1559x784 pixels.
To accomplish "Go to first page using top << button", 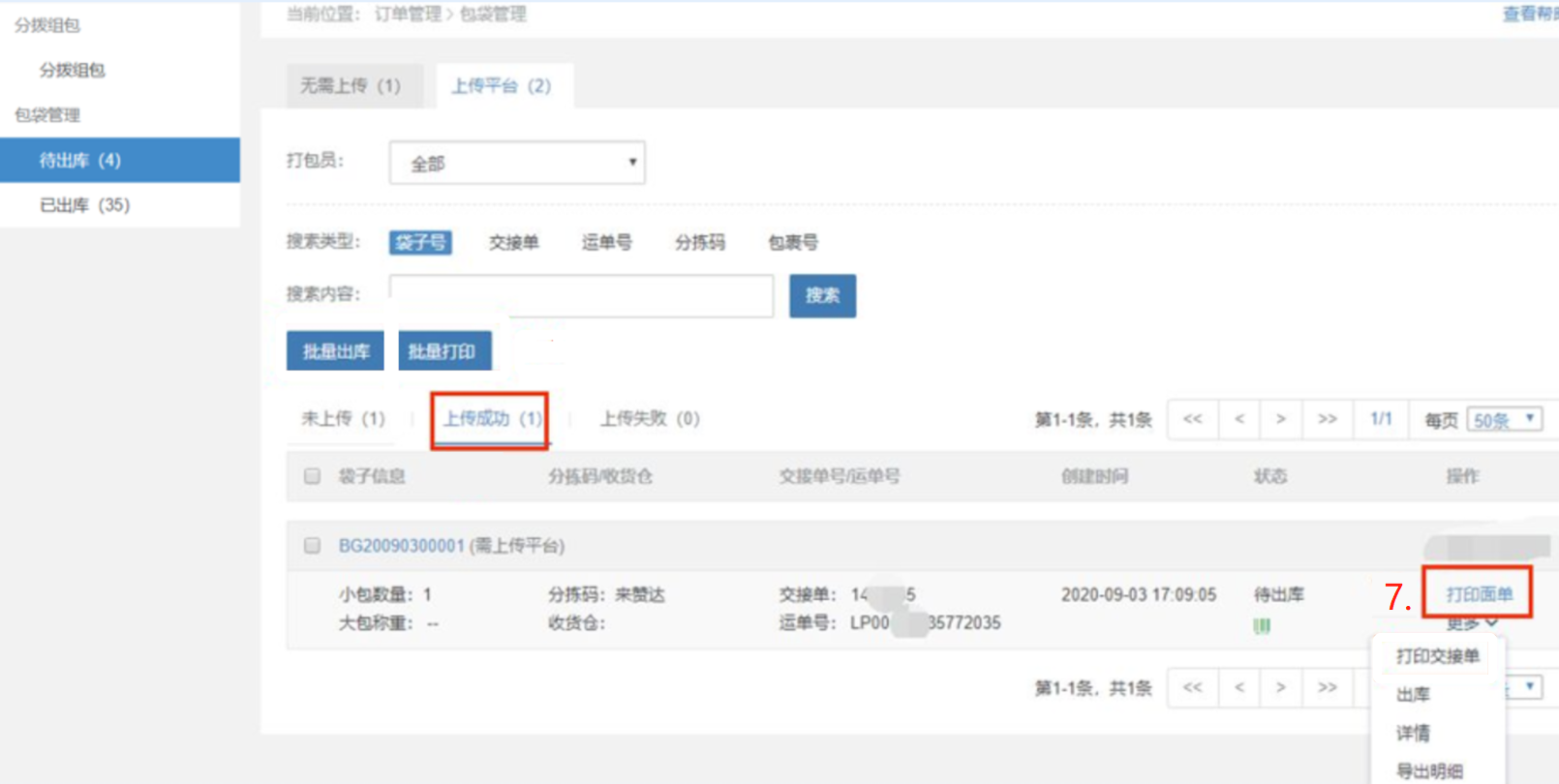I will click(1192, 419).
